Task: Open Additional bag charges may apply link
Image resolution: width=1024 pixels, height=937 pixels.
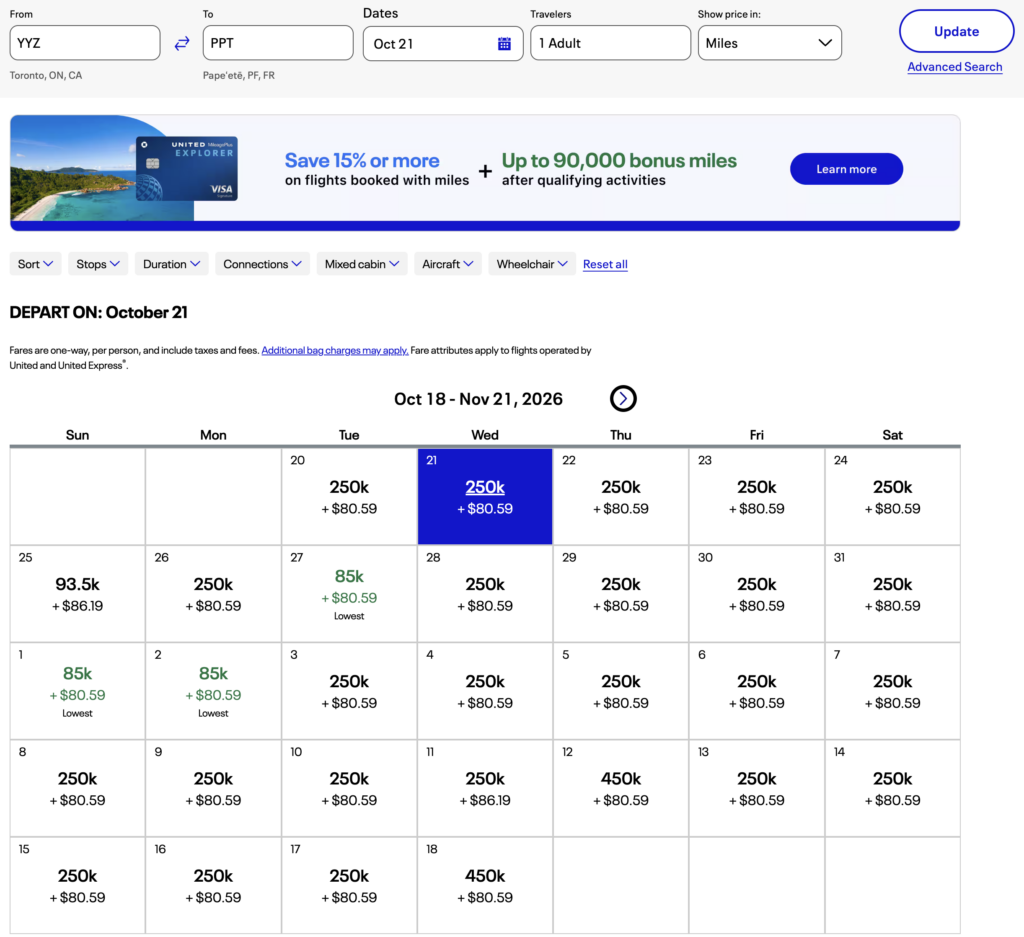Action: pos(335,351)
